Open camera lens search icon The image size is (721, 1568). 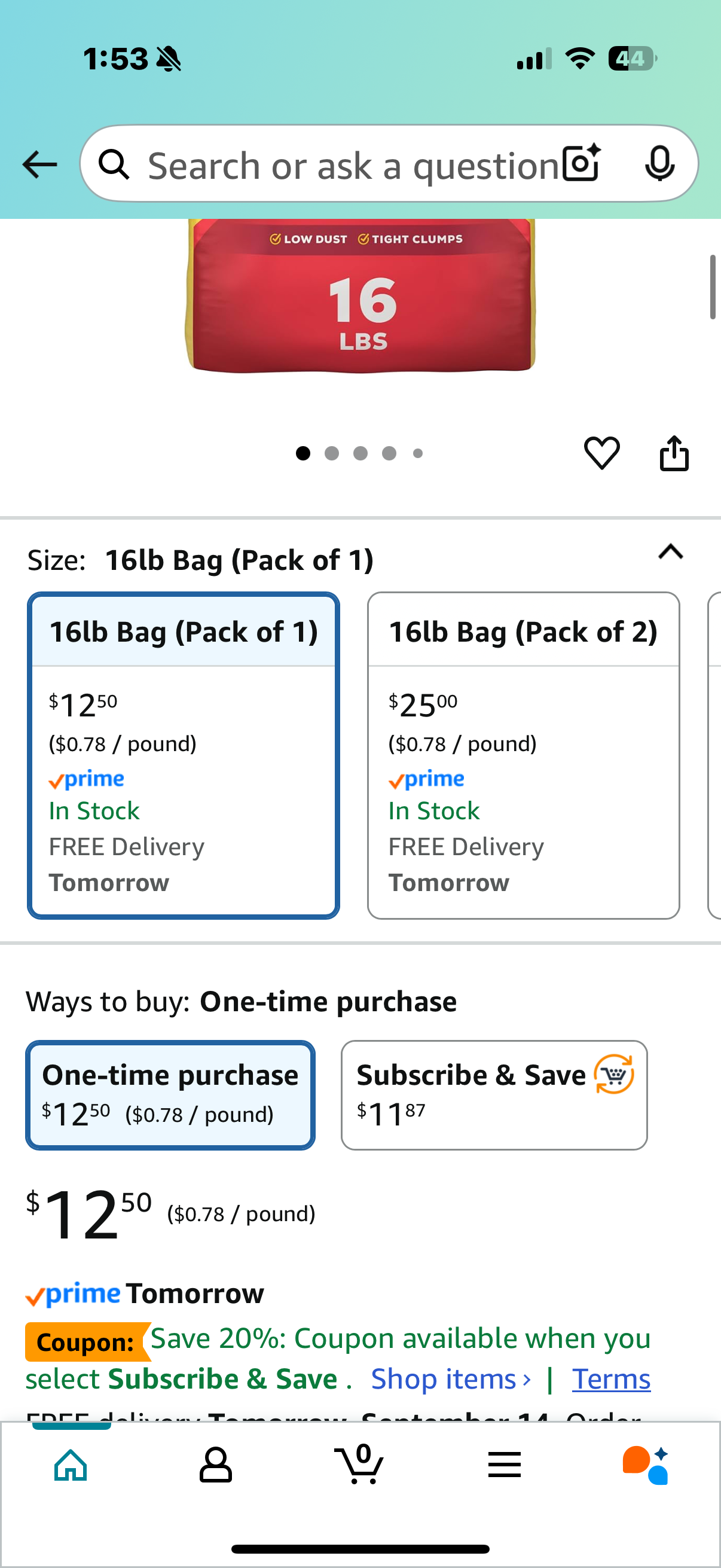581,164
